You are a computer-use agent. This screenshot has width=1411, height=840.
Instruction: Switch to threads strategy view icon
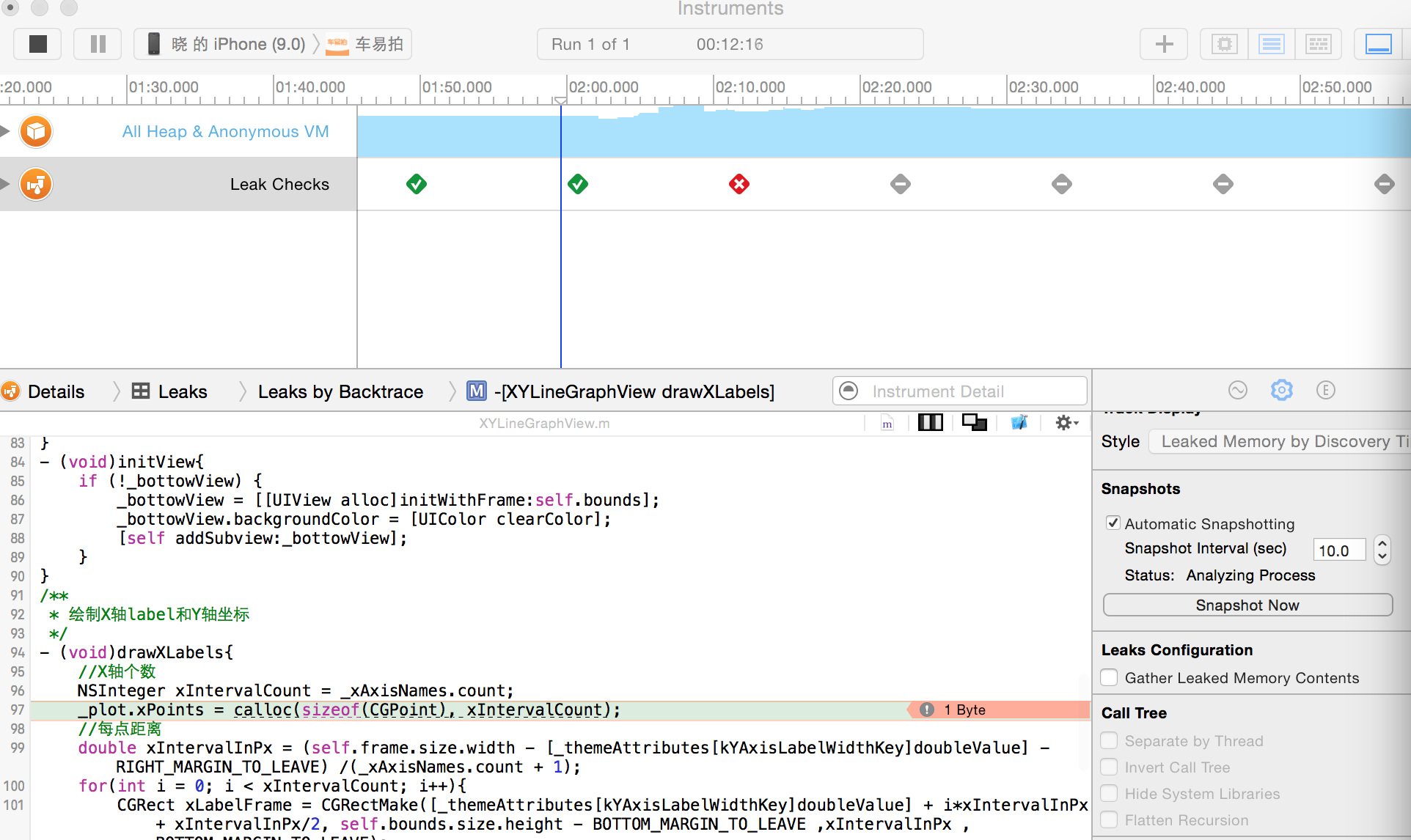click(1318, 44)
